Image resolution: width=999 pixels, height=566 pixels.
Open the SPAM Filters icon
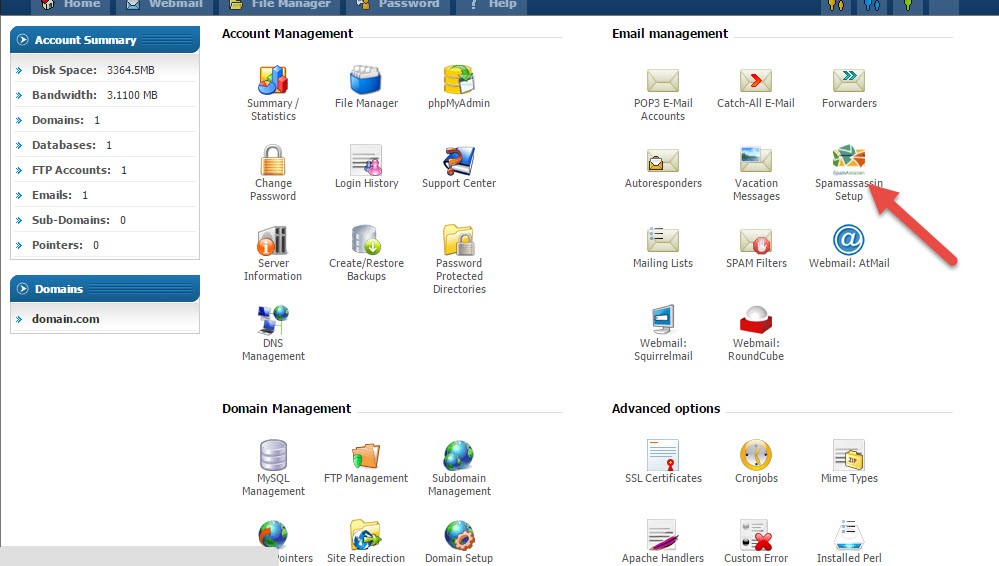click(755, 240)
